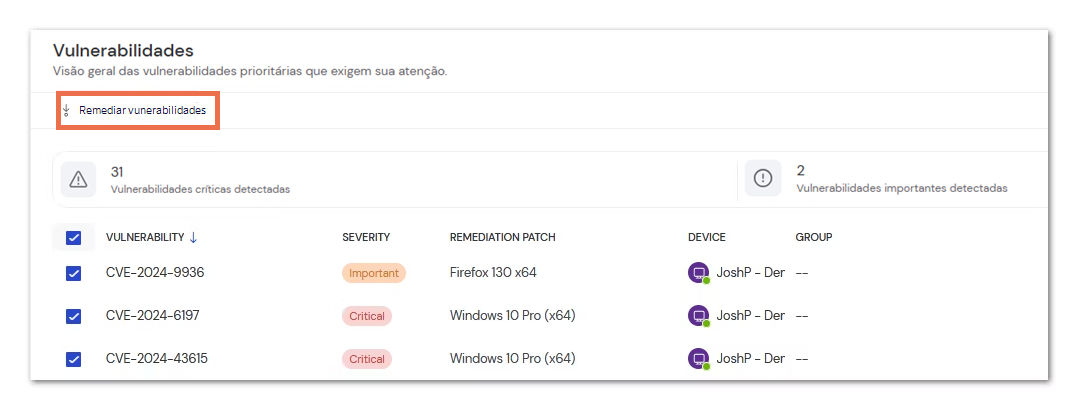
Task: Click the device icon in CVE-2024-9936 row
Action: tap(699, 273)
